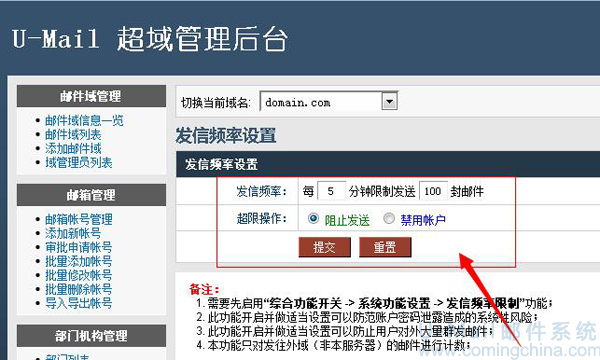This screenshot has height=360, width=600.
Task: Open 批量添加帐号 link
Action: click(x=78, y=261)
